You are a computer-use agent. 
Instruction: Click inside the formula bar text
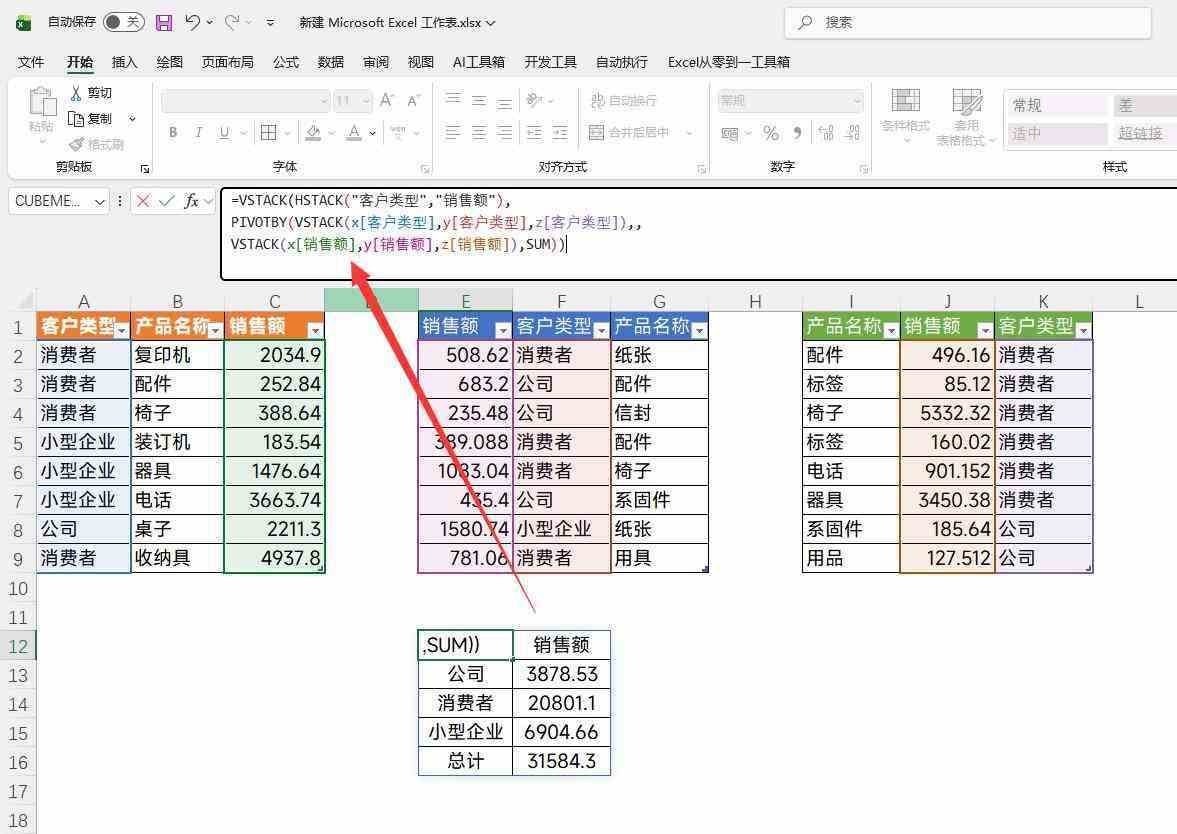pyautogui.click(x=698, y=233)
